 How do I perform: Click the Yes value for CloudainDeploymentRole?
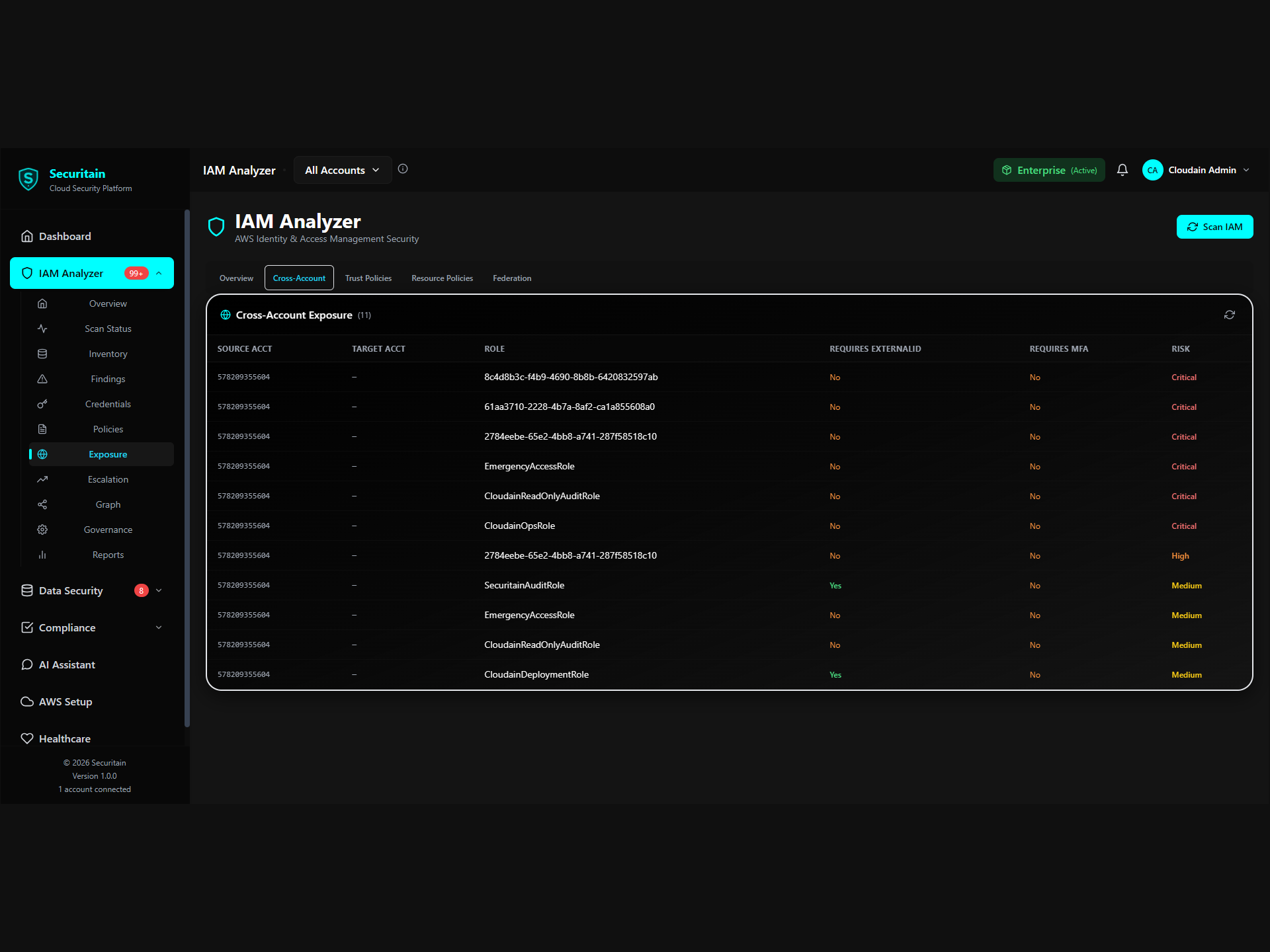click(x=835, y=675)
